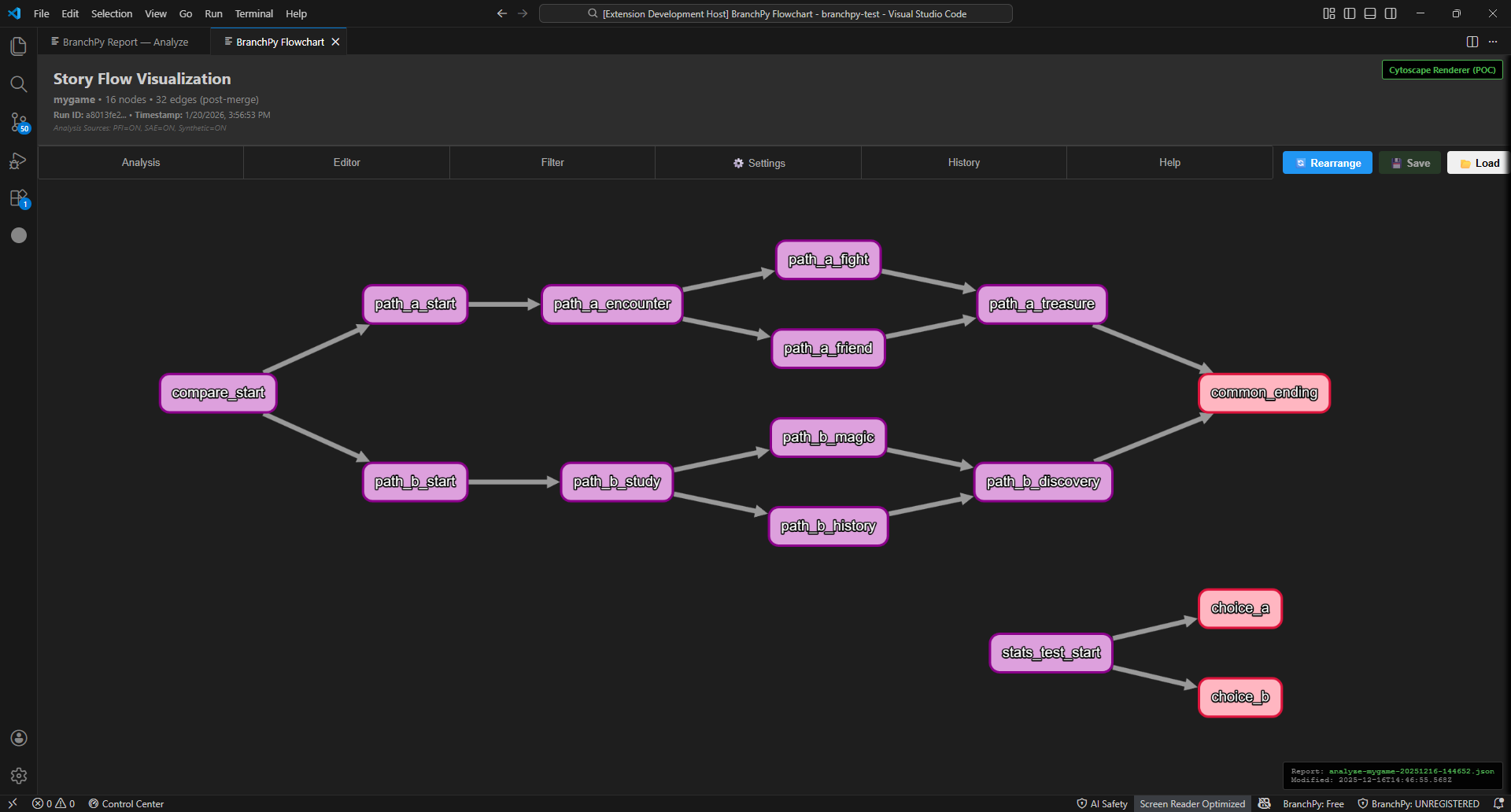The height and width of the screenshot is (812, 1511).
Task: Select the common_ending node in the graph
Action: pos(1264,393)
